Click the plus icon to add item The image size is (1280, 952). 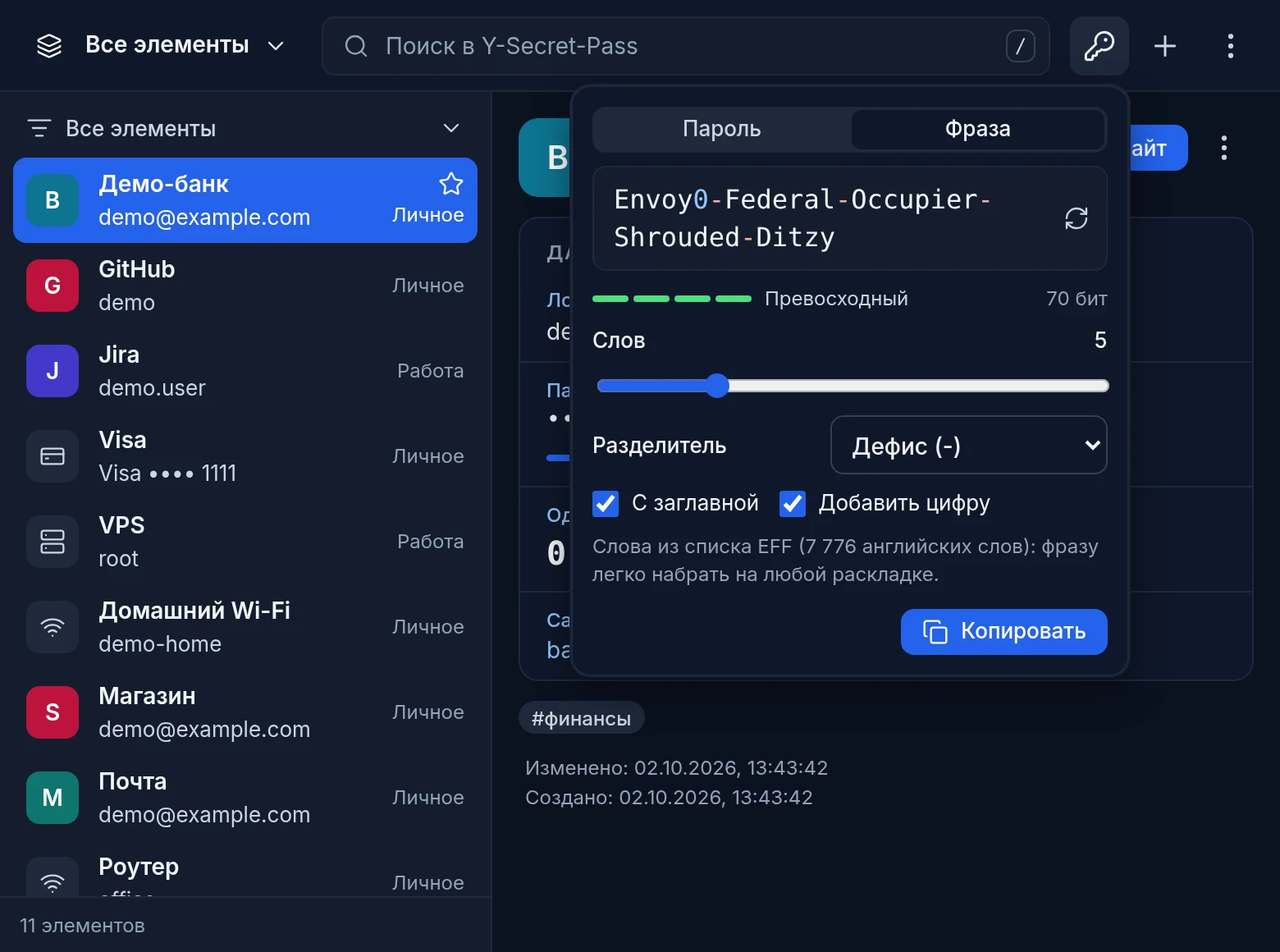coord(1164,46)
